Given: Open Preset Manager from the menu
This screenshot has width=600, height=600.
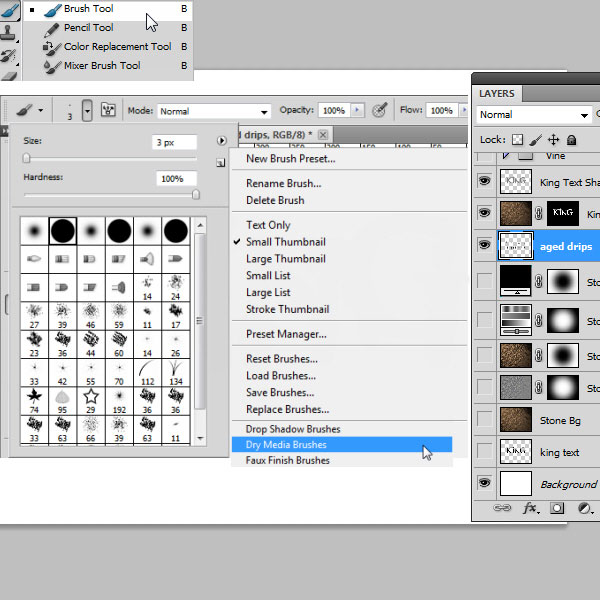Looking at the screenshot, I should pyautogui.click(x=286, y=334).
